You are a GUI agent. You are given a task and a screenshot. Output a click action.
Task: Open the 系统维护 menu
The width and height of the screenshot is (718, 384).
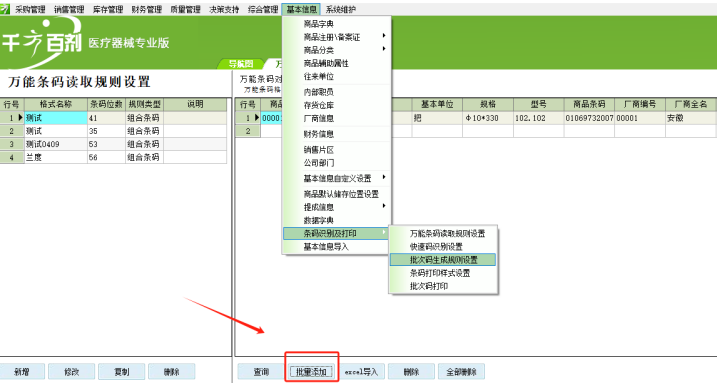point(341,9)
